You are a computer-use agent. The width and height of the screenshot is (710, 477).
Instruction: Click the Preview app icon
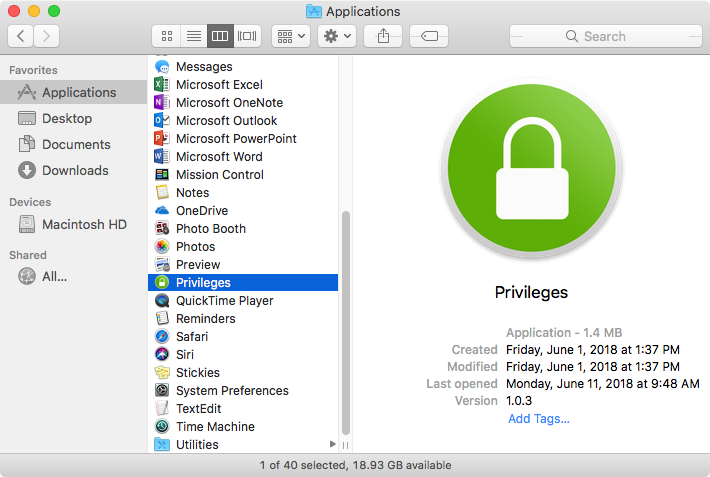coord(162,265)
